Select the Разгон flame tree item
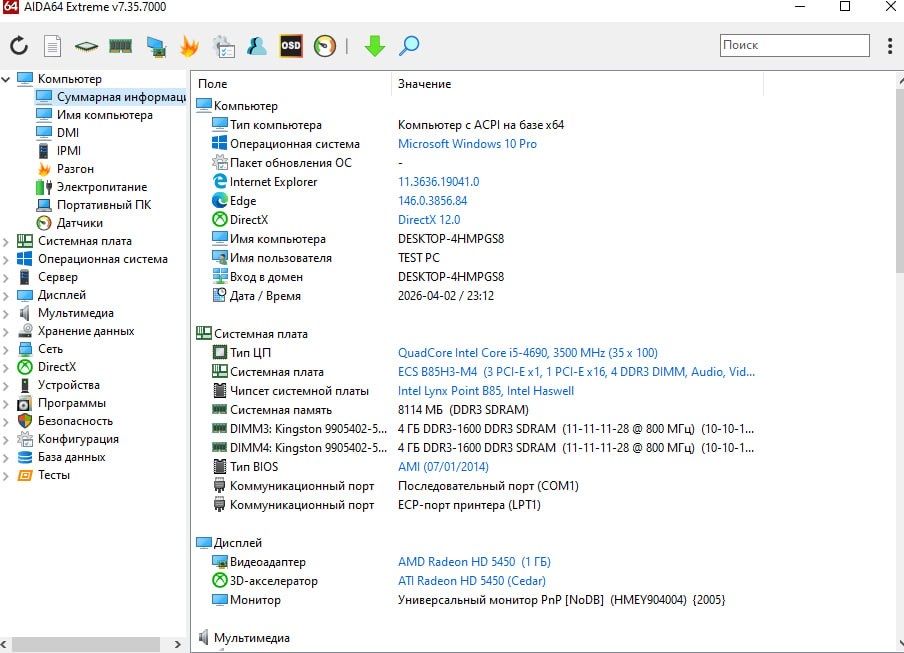Screen dimensions: 904x653 click(65, 169)
